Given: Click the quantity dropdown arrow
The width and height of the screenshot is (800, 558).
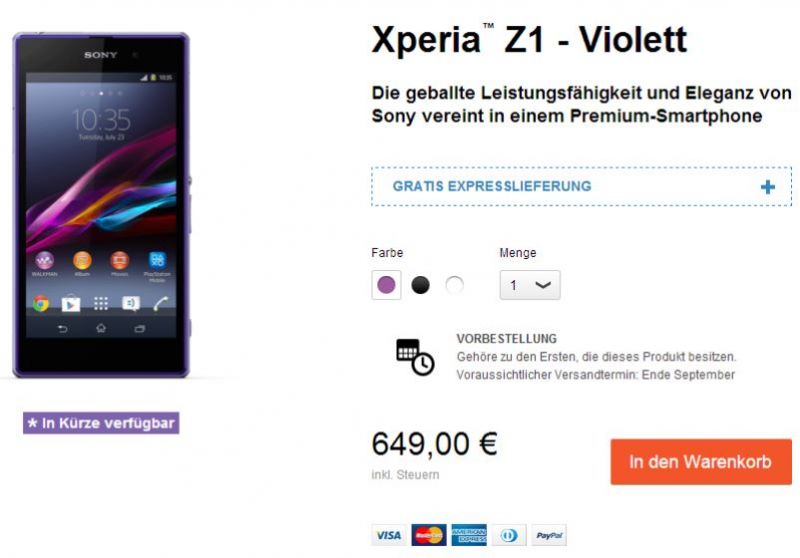Looking at the screenshot, I should 543,285.
